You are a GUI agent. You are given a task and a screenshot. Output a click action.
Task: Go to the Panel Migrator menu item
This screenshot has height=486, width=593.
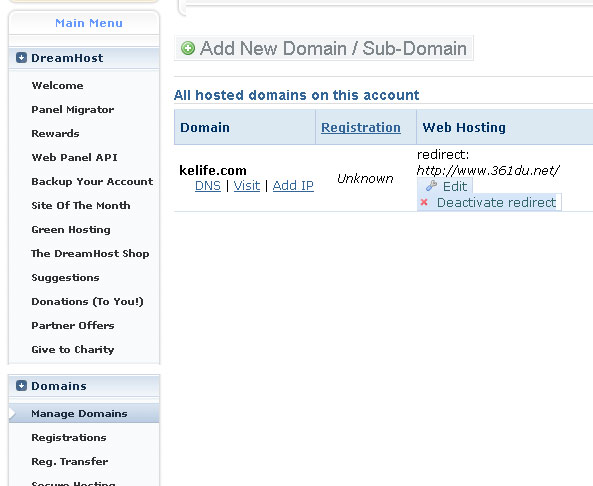pyautogui.click(x=73, y=110)
